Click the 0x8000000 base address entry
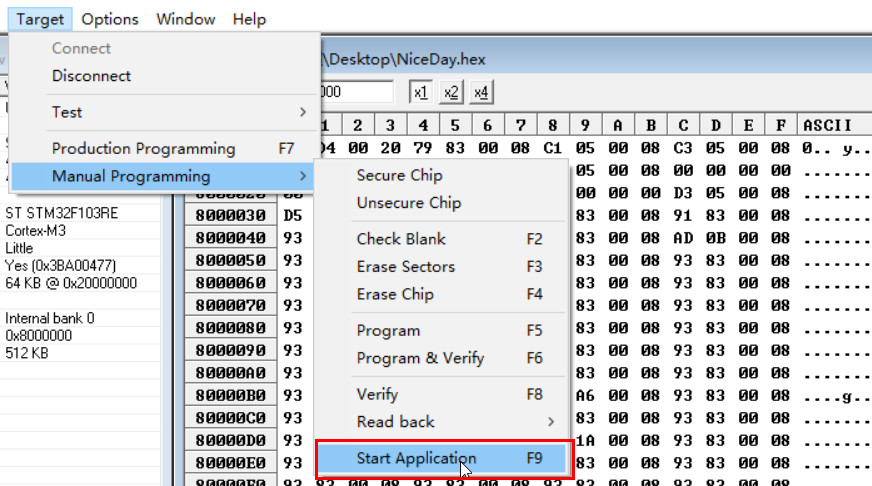The width and height of the screenshot is (872, 486). click(x=38, y=336)
